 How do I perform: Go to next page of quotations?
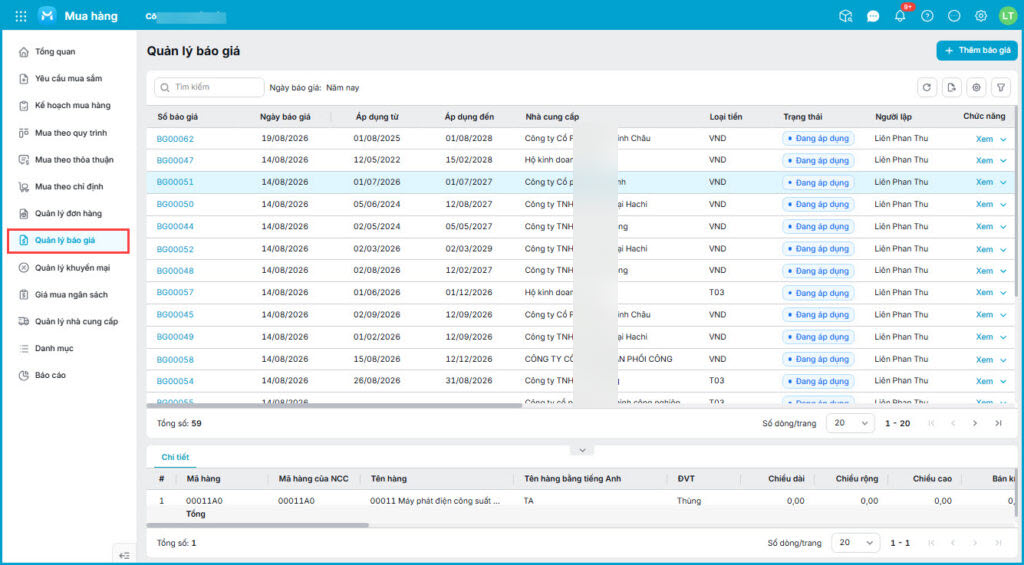tap(975, 423)
